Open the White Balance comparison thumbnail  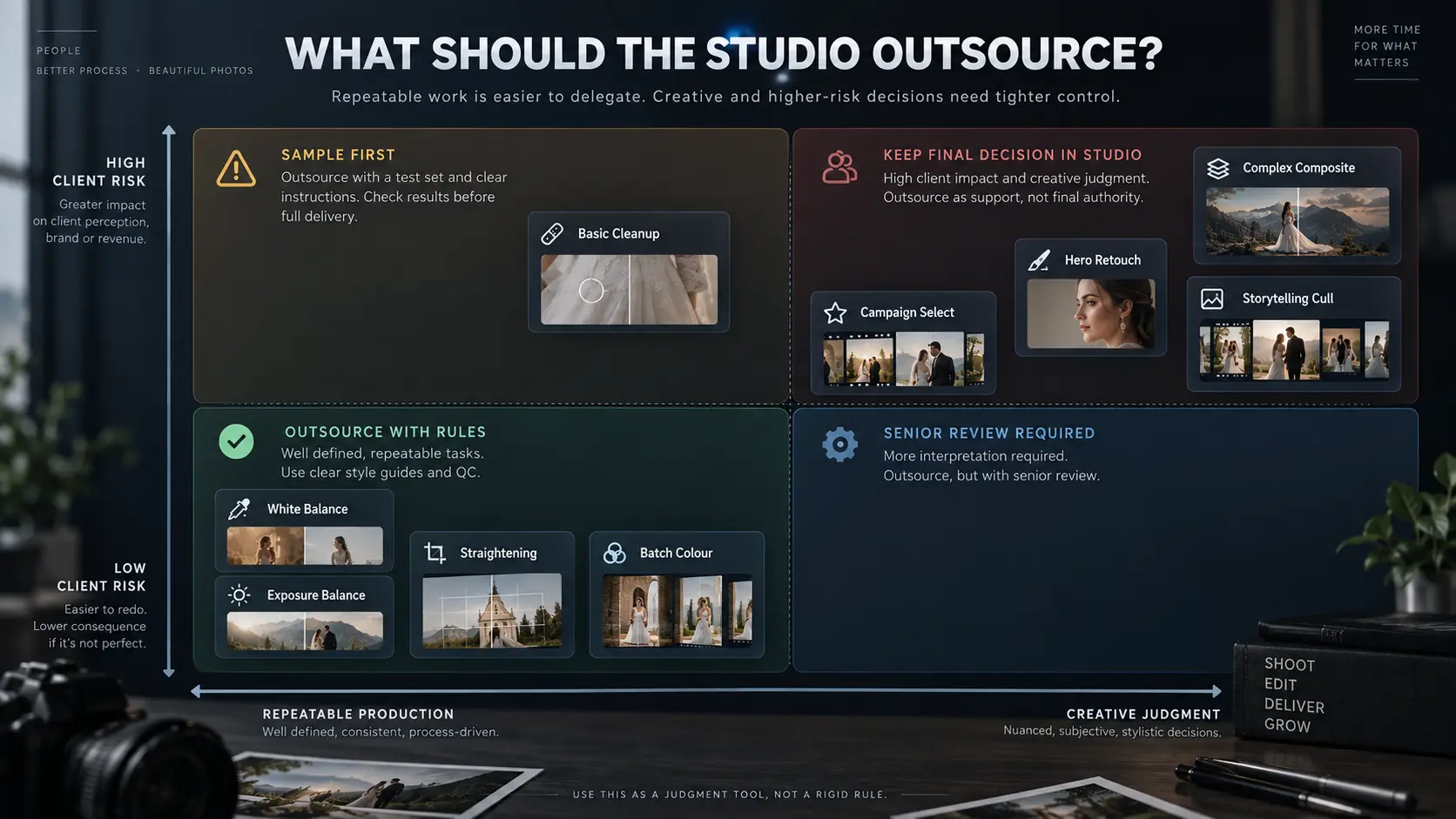[305, 546]
